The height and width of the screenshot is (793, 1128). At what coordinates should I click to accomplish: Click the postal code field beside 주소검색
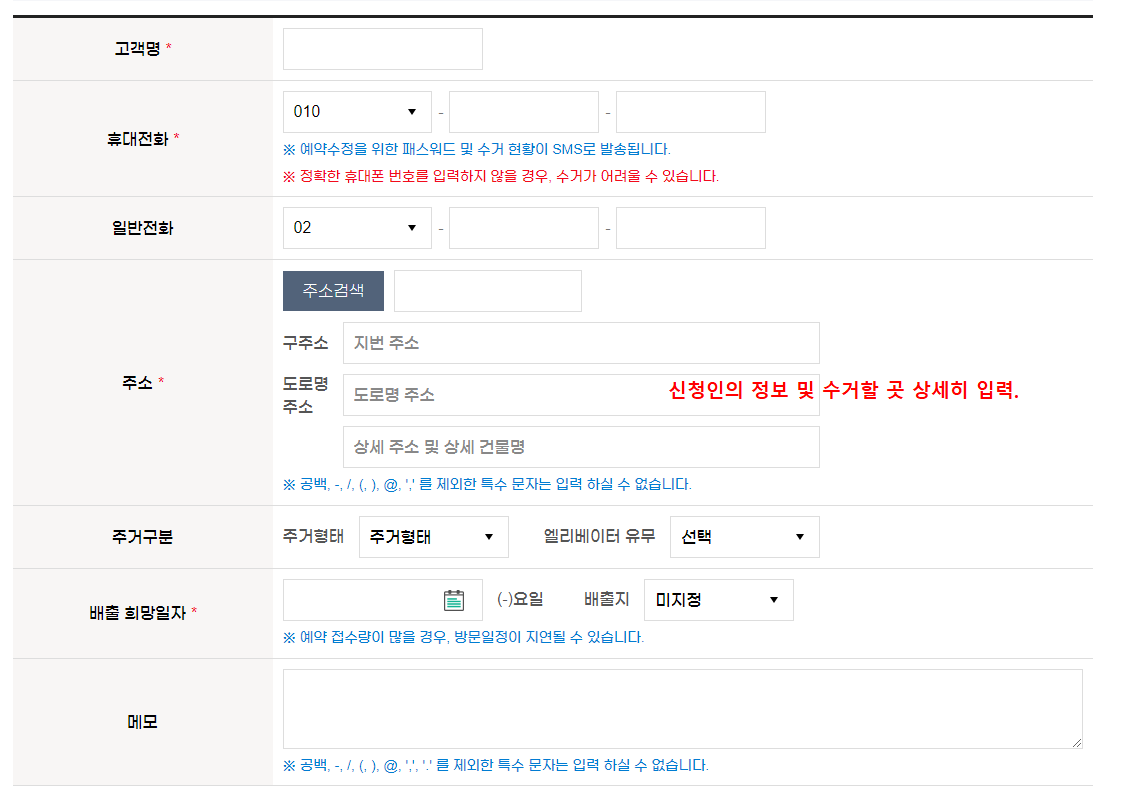coord(488,291)
